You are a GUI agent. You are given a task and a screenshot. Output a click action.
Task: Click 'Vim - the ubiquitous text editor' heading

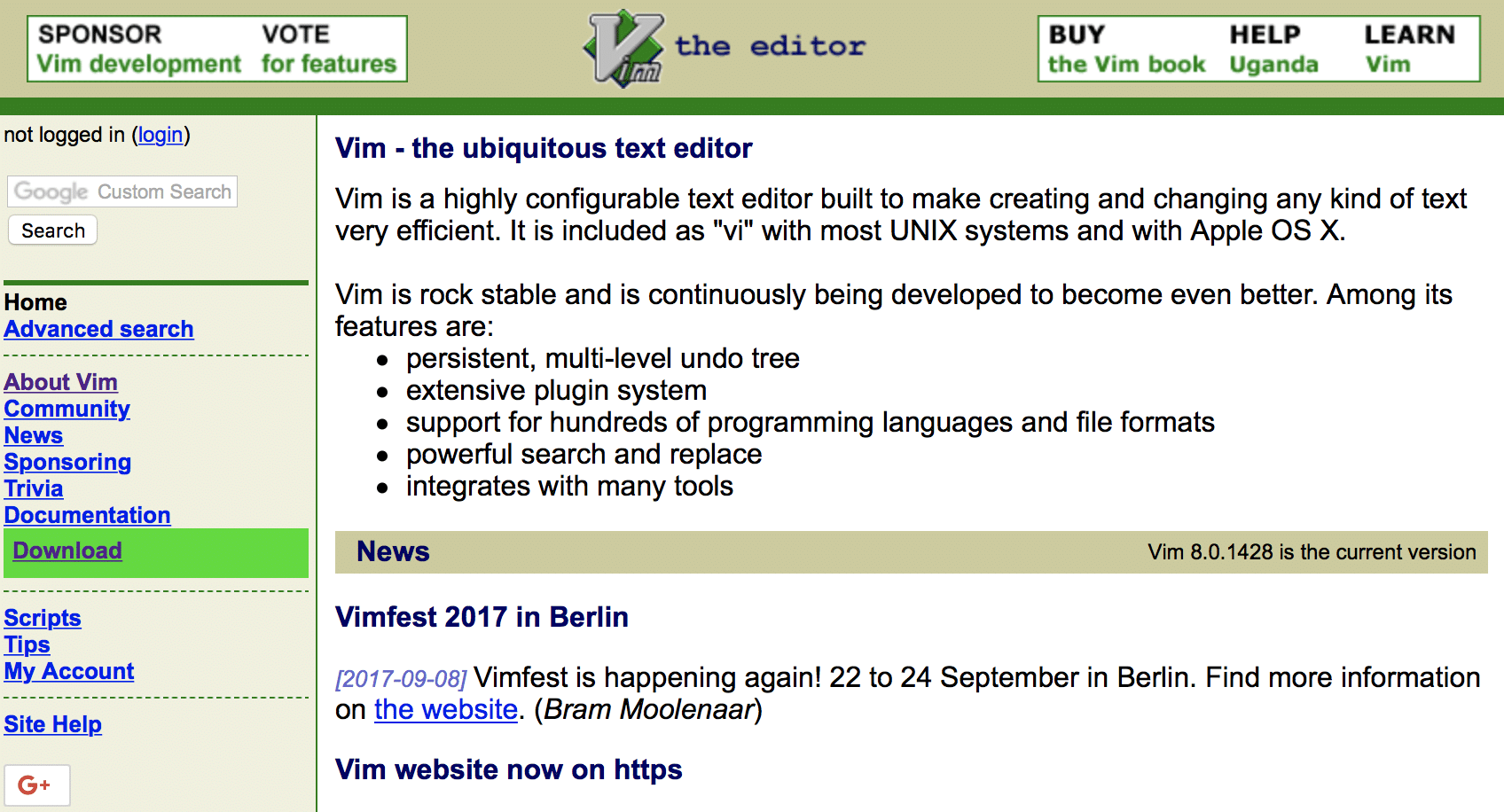click(544, 148)
